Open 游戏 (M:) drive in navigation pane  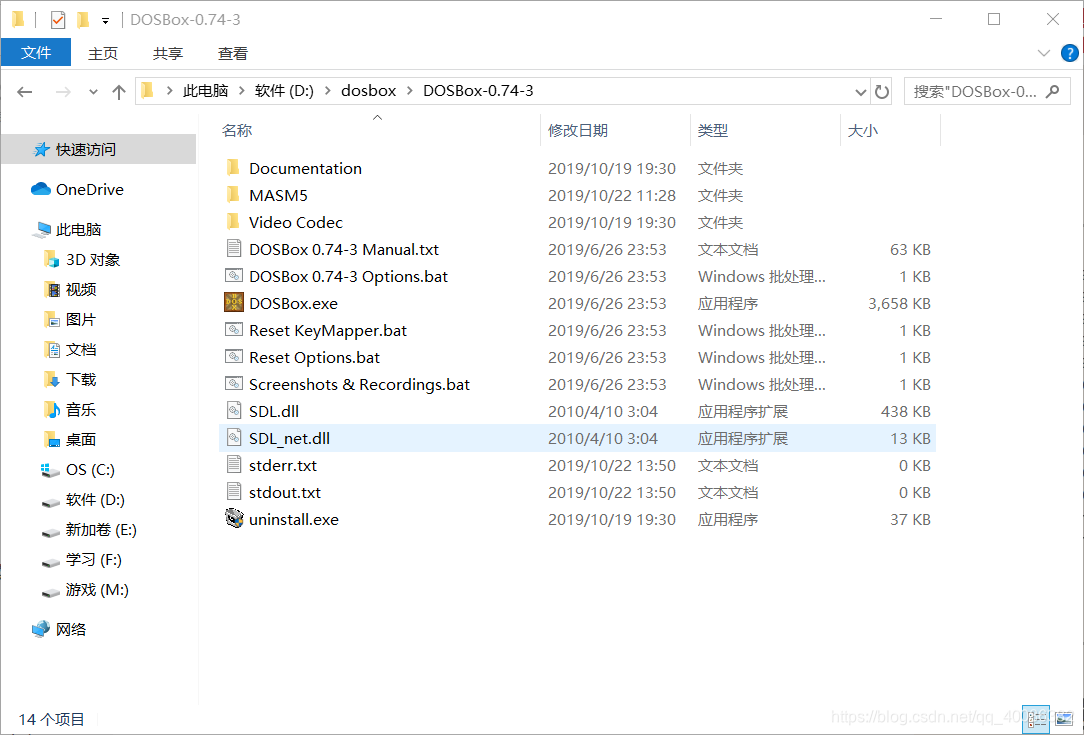[97, 590]
